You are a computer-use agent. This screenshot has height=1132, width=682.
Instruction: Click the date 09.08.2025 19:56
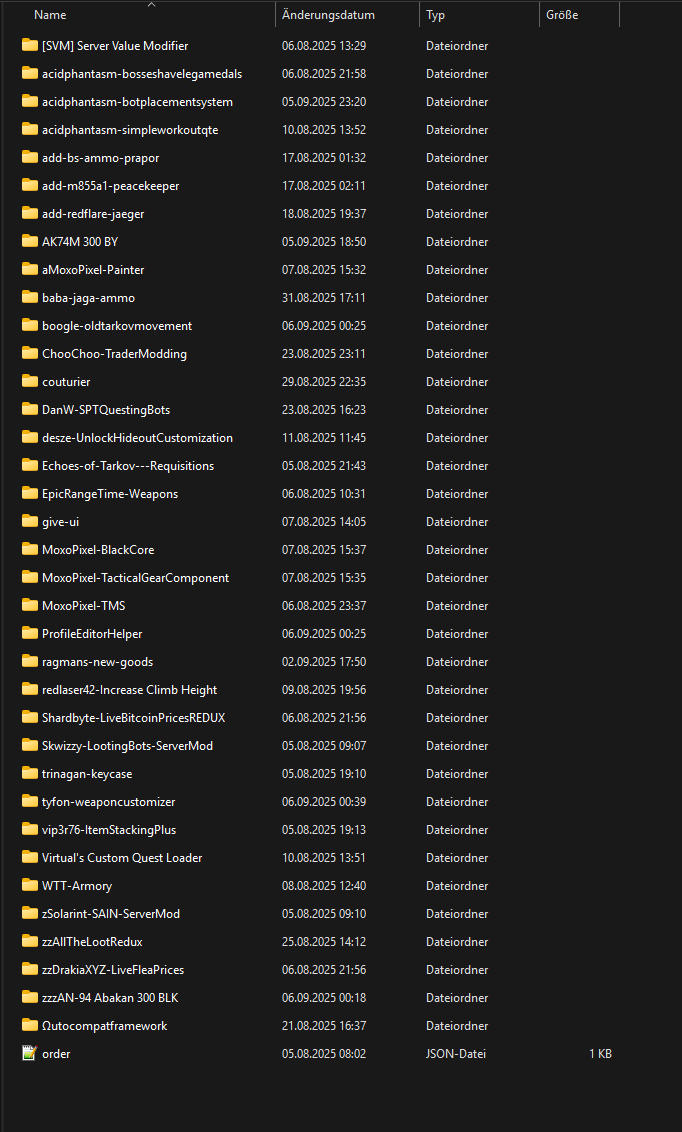pyautogui.click(x=324, y=689)
